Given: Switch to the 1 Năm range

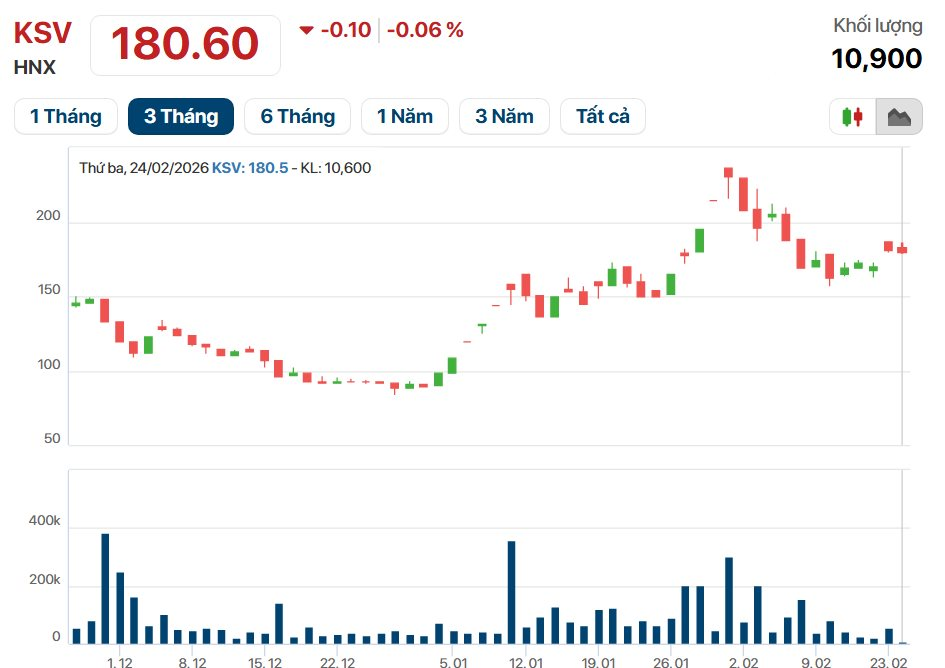Looking at the screenshot, I should pos(405,116).
